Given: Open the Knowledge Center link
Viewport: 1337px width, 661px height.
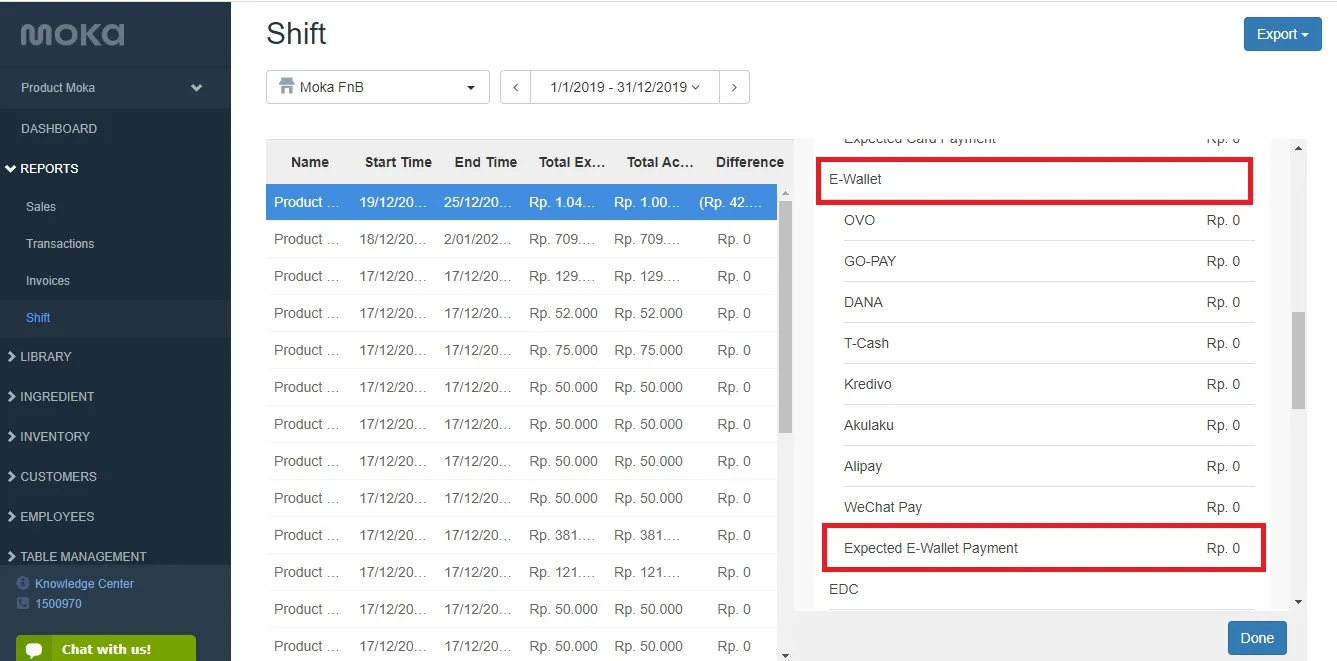Looking at the screenshot, I should pyautogui.click(x=84, y=584).
